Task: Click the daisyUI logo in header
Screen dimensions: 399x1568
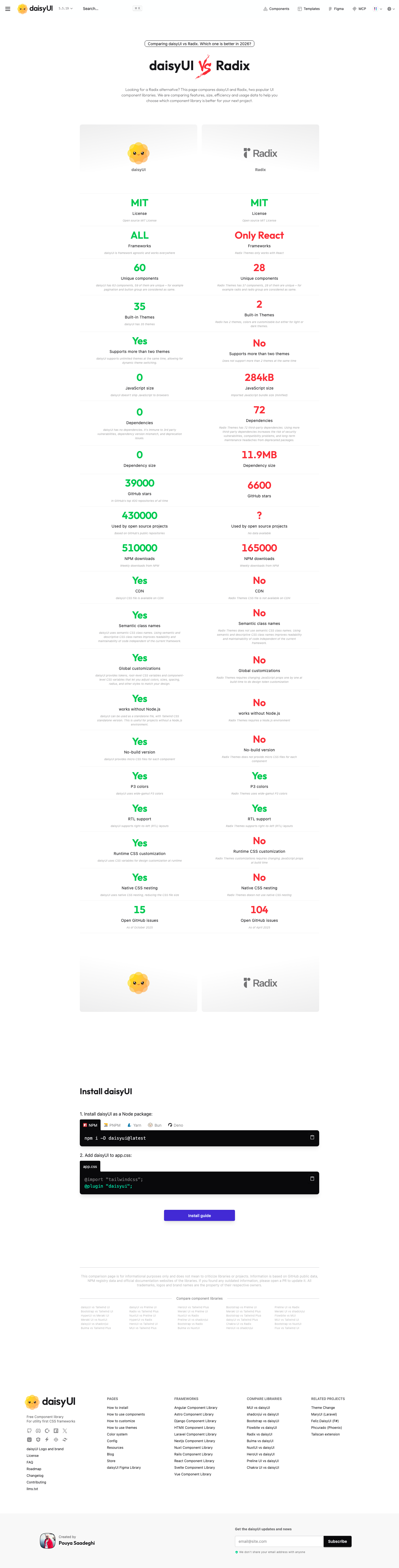Action: click(x=35, y=9)
